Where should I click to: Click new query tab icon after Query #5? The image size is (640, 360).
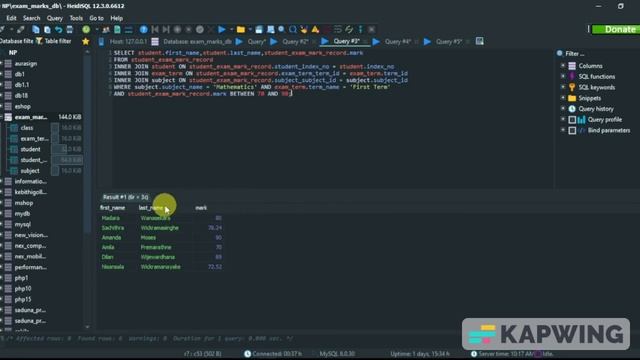point(480,41)
